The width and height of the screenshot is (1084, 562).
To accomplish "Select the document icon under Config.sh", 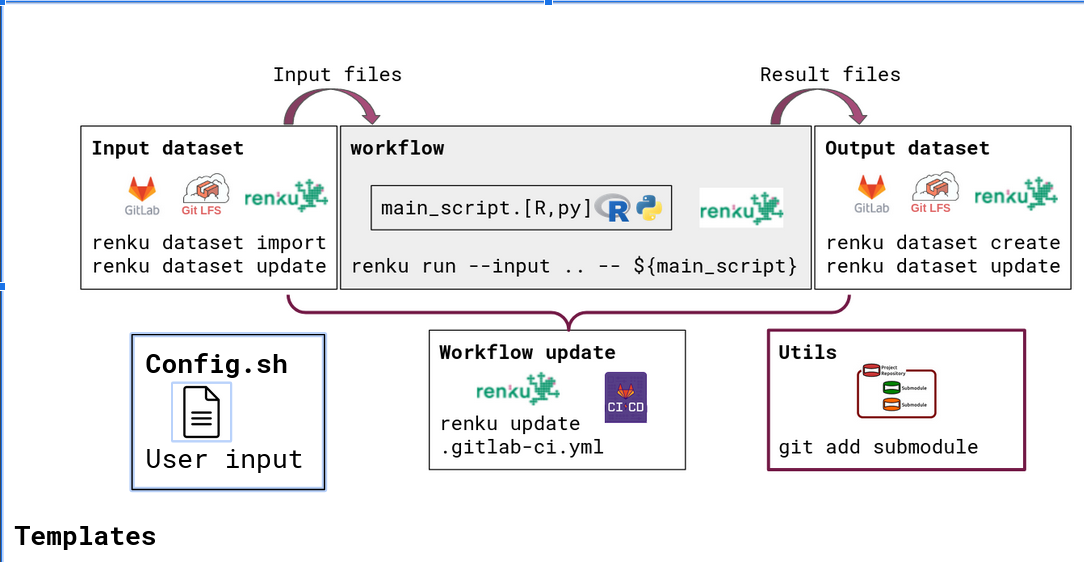I will click(x=201, y=412).
